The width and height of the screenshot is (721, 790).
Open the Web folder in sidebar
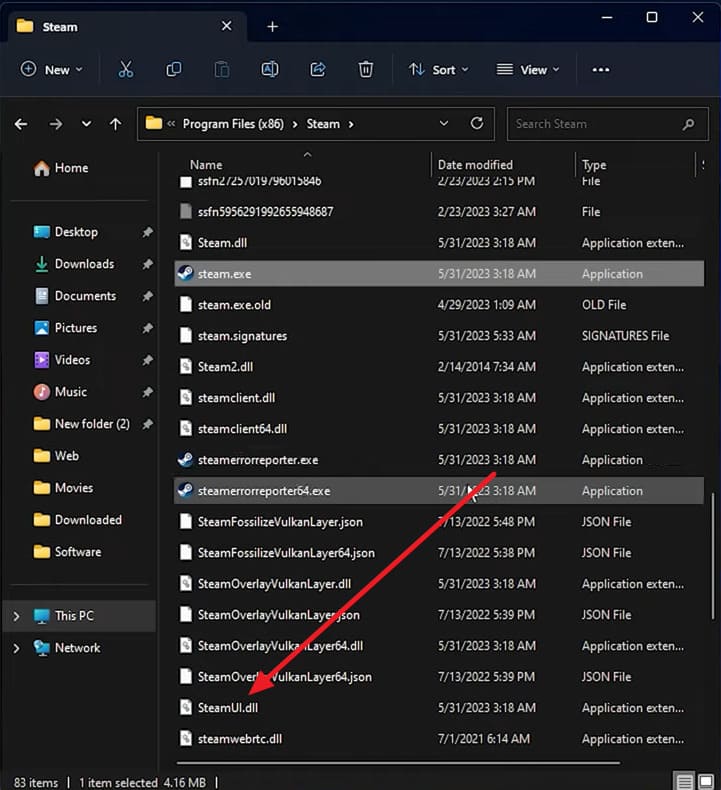[56, 456]
